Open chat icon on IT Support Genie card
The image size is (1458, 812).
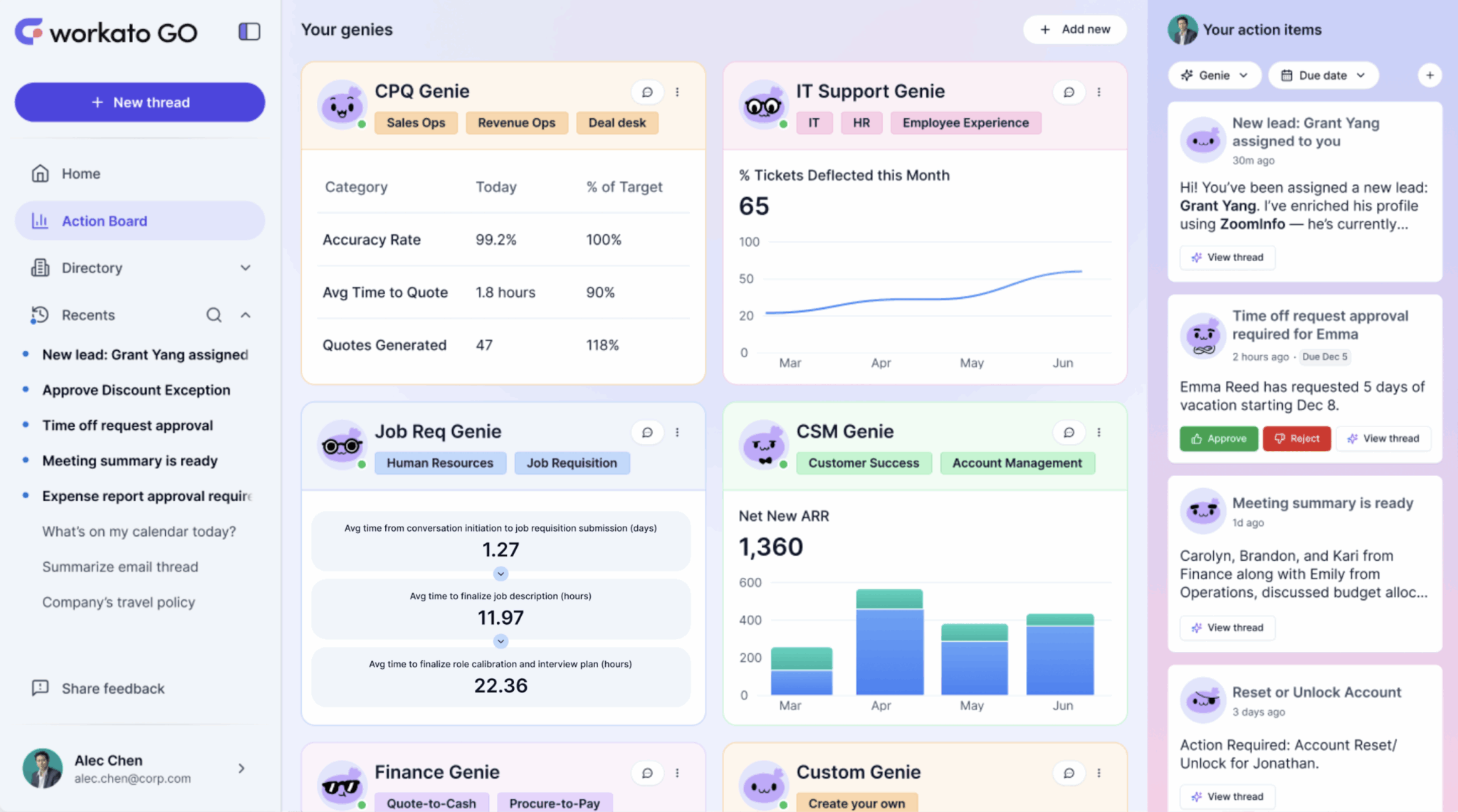[x=1069, y=92]
